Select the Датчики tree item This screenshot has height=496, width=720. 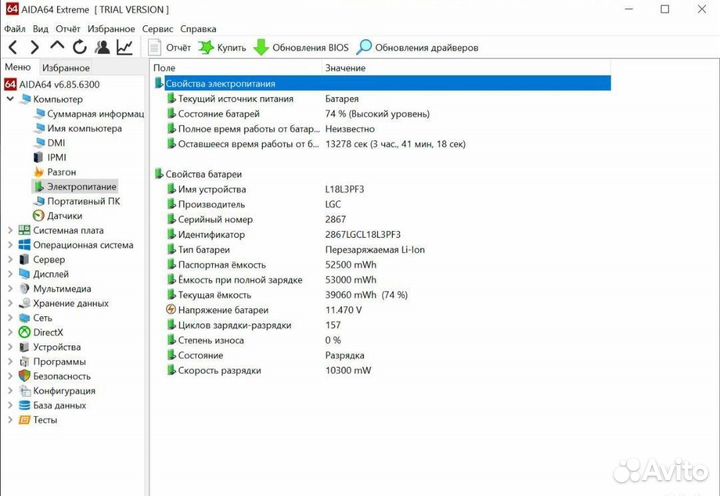click(58, 216)
